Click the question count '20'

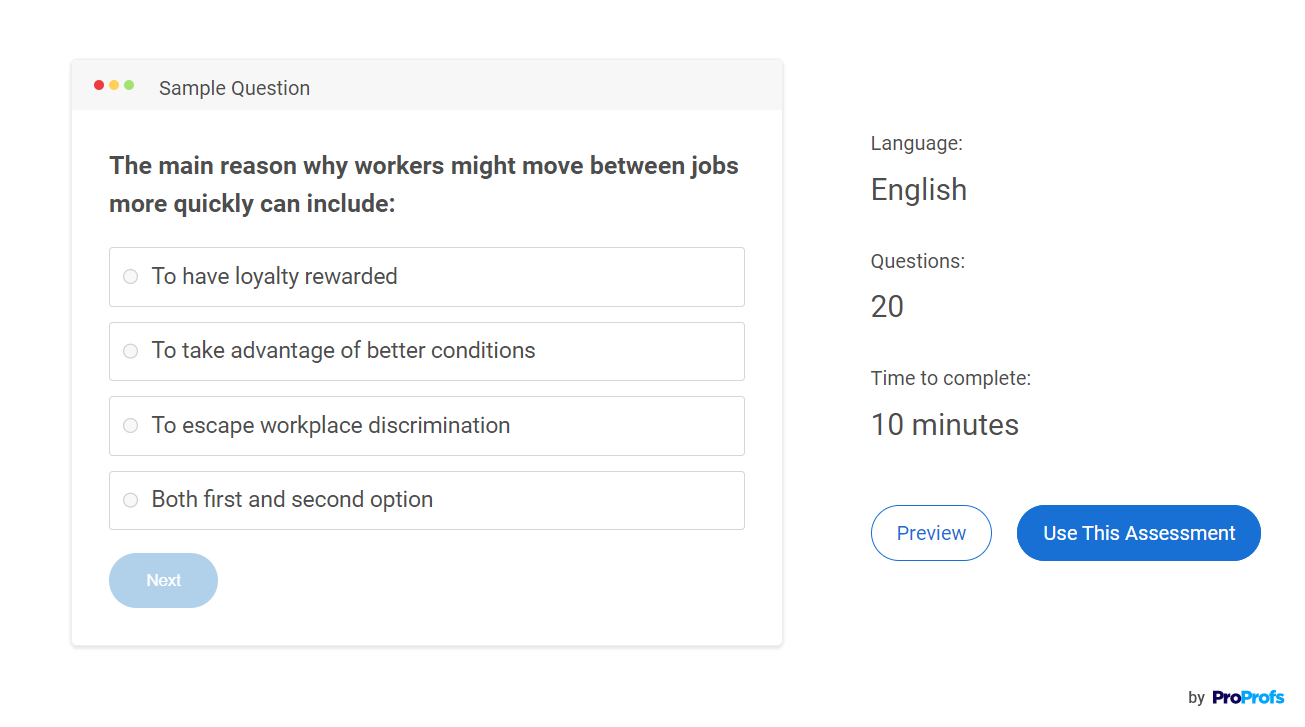(887, 307)
